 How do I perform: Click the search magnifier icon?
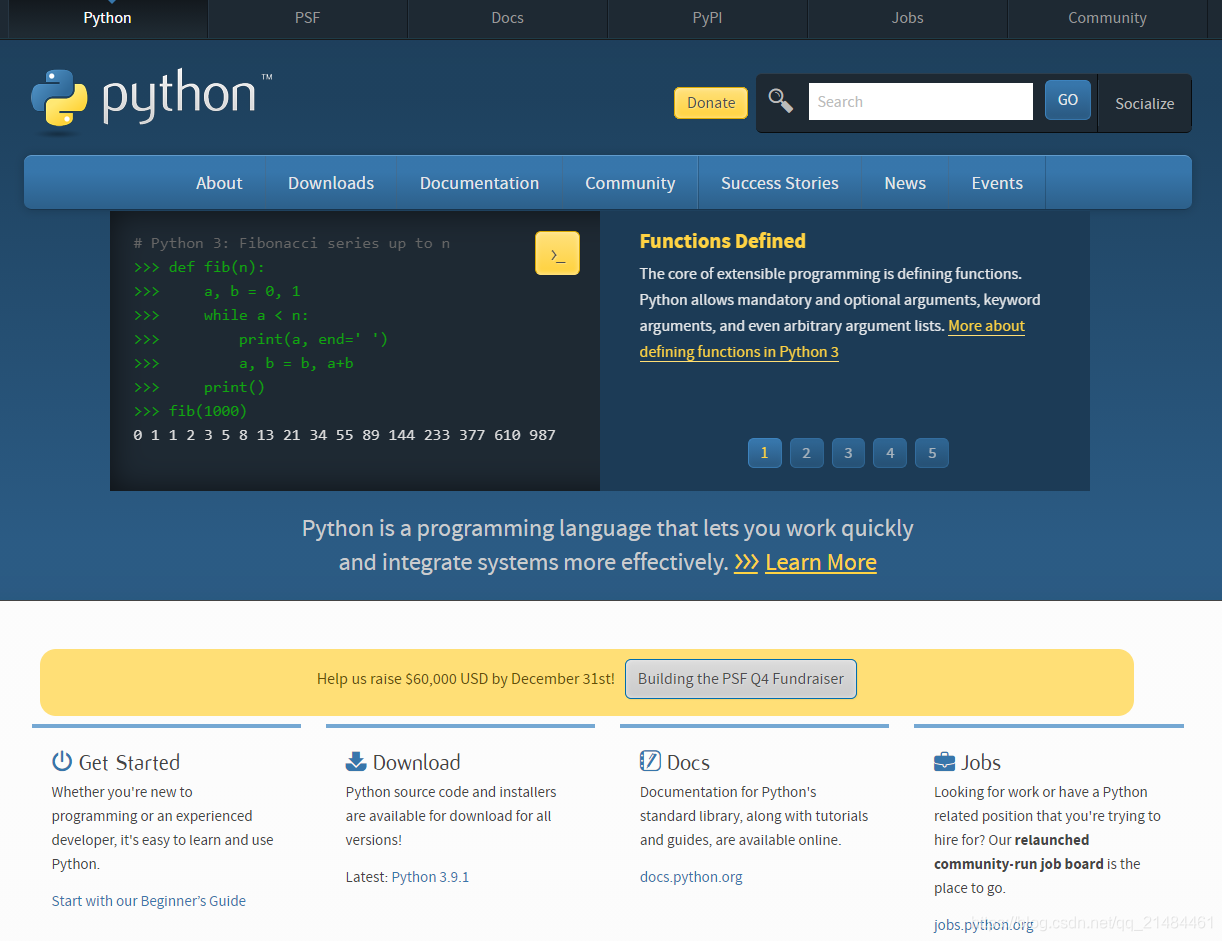coord(780,101)
